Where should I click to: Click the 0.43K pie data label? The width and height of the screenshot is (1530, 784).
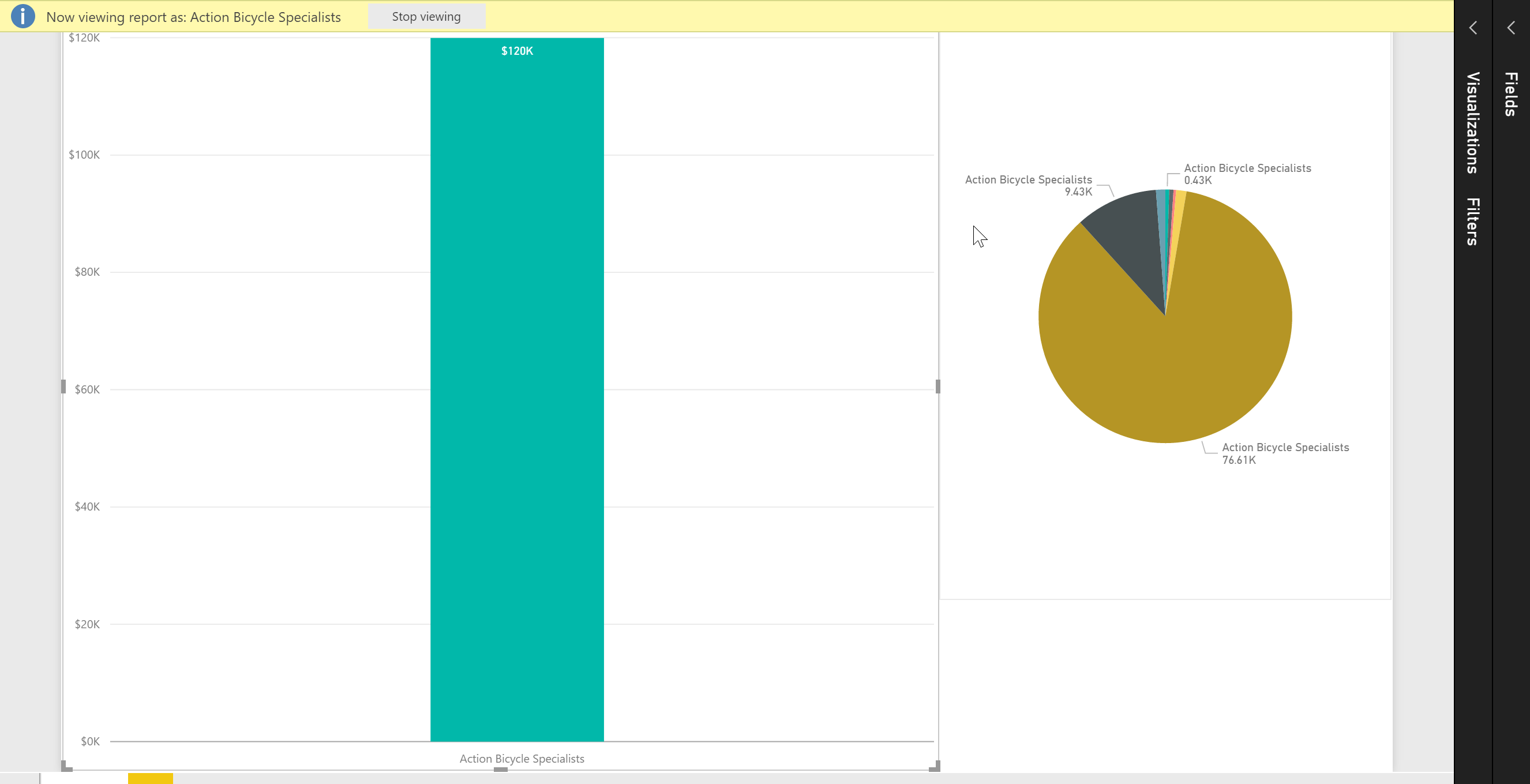[x=1197, y=180]
